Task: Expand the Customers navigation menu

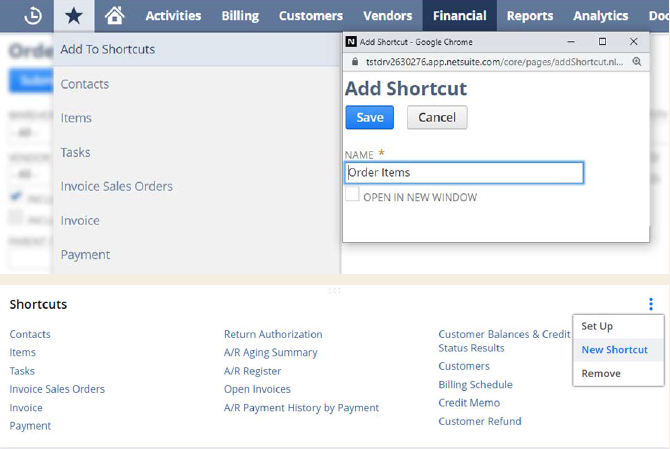Action: pyautogui.click(x=310, y=15)
